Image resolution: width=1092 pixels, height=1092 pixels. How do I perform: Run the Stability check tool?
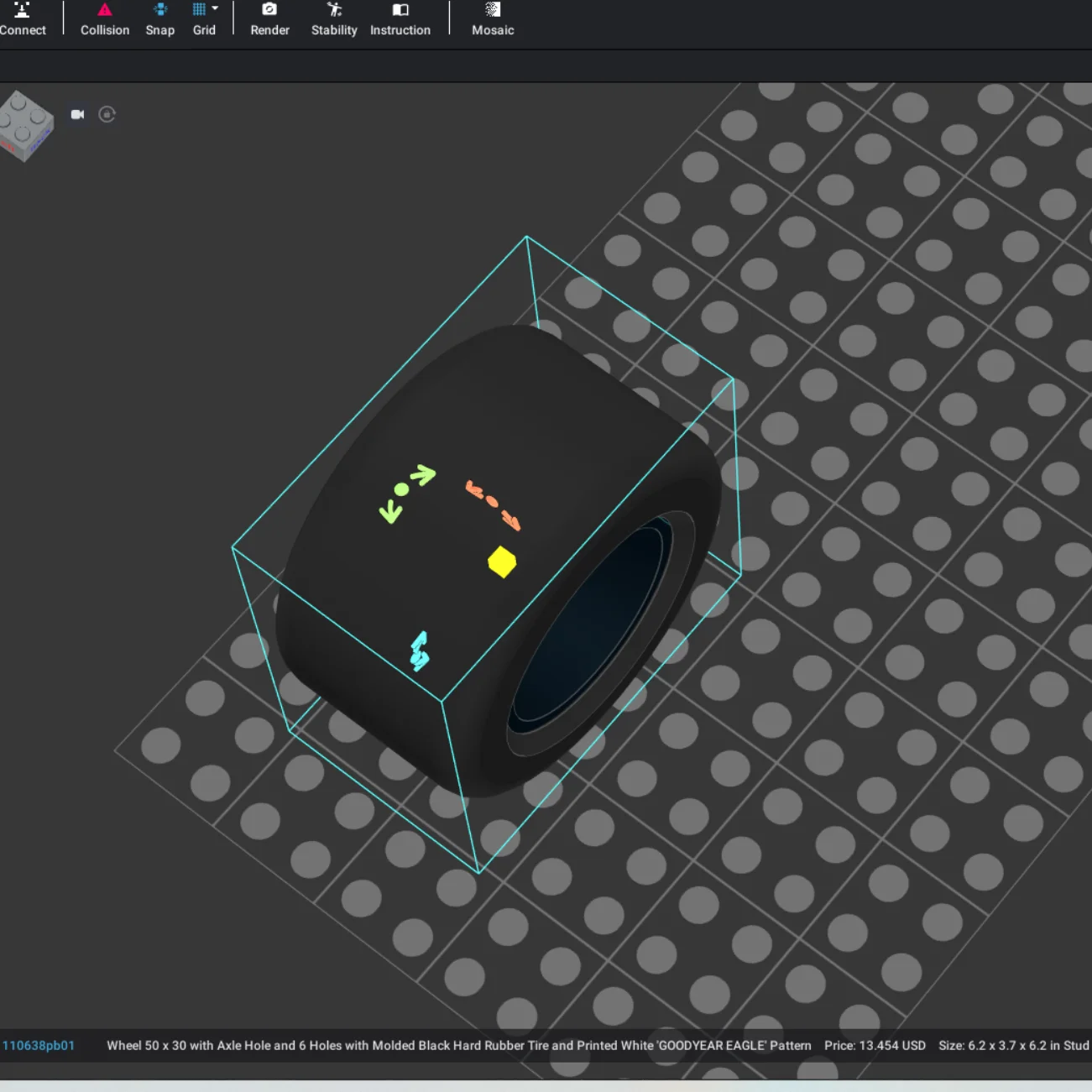tap(334, 18)
